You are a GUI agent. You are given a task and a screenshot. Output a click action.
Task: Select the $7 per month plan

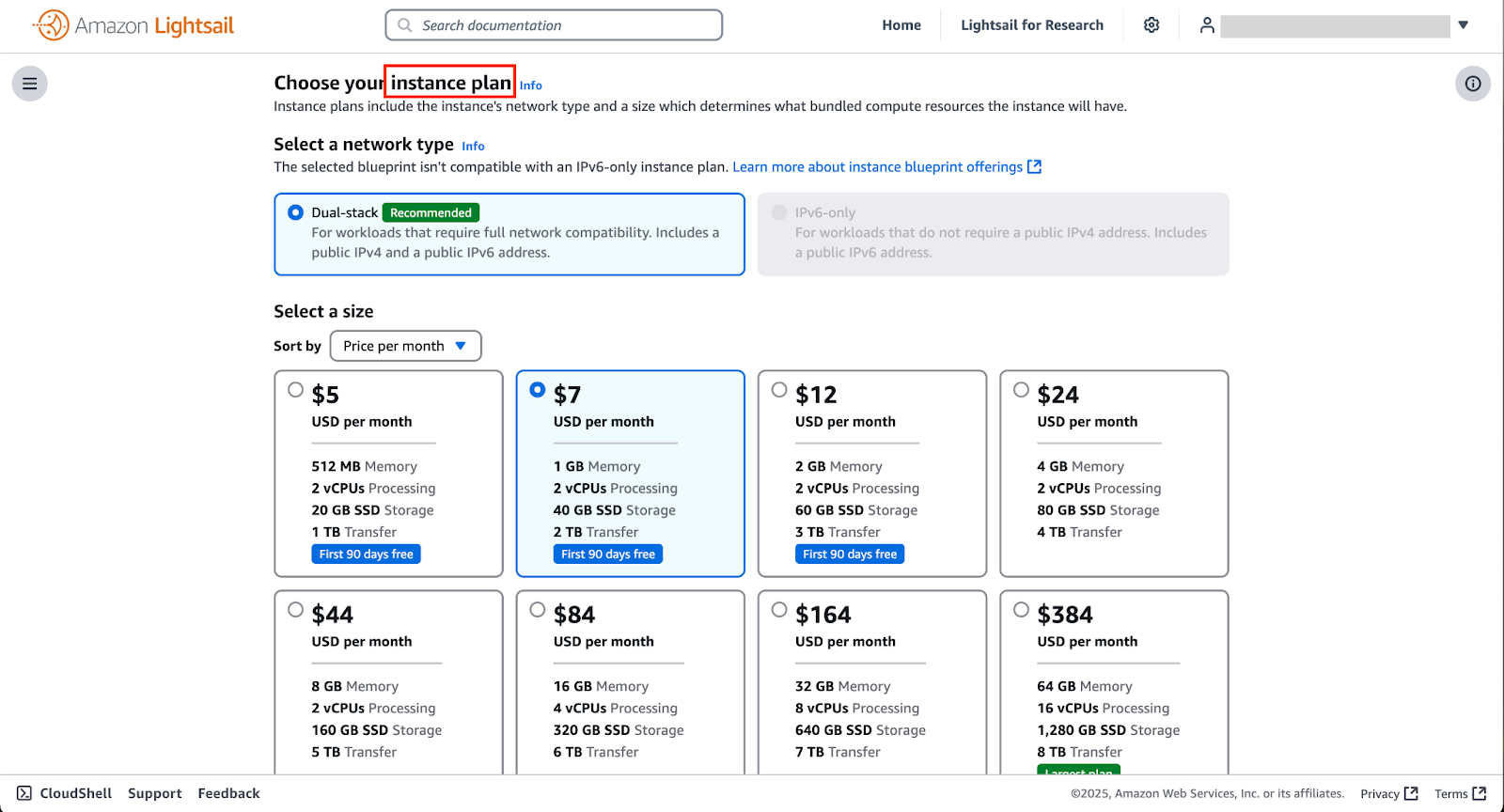pyautogui.click(x=538, y=389)
